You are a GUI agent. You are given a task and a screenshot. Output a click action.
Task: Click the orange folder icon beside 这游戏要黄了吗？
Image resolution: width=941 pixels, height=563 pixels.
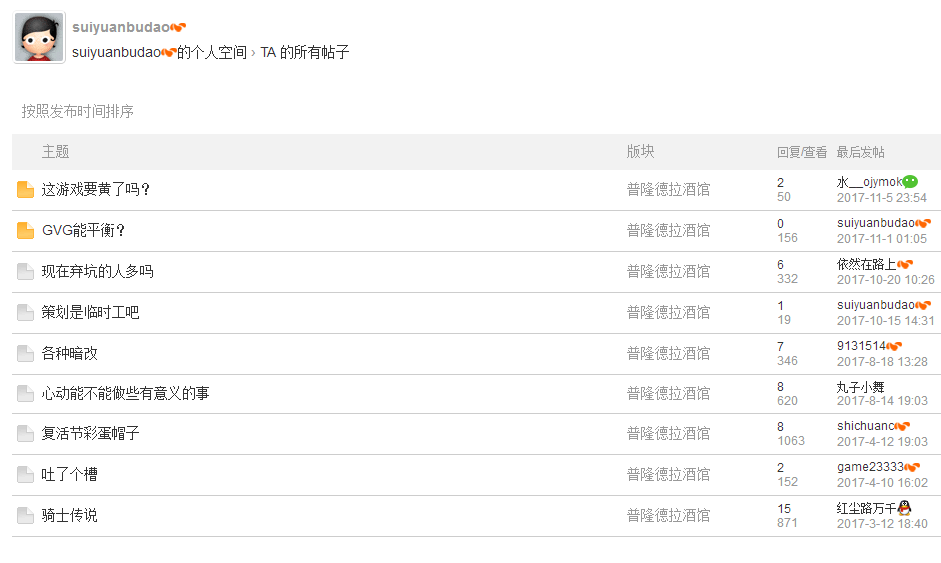pyautogui.click(x=25, y=190)
